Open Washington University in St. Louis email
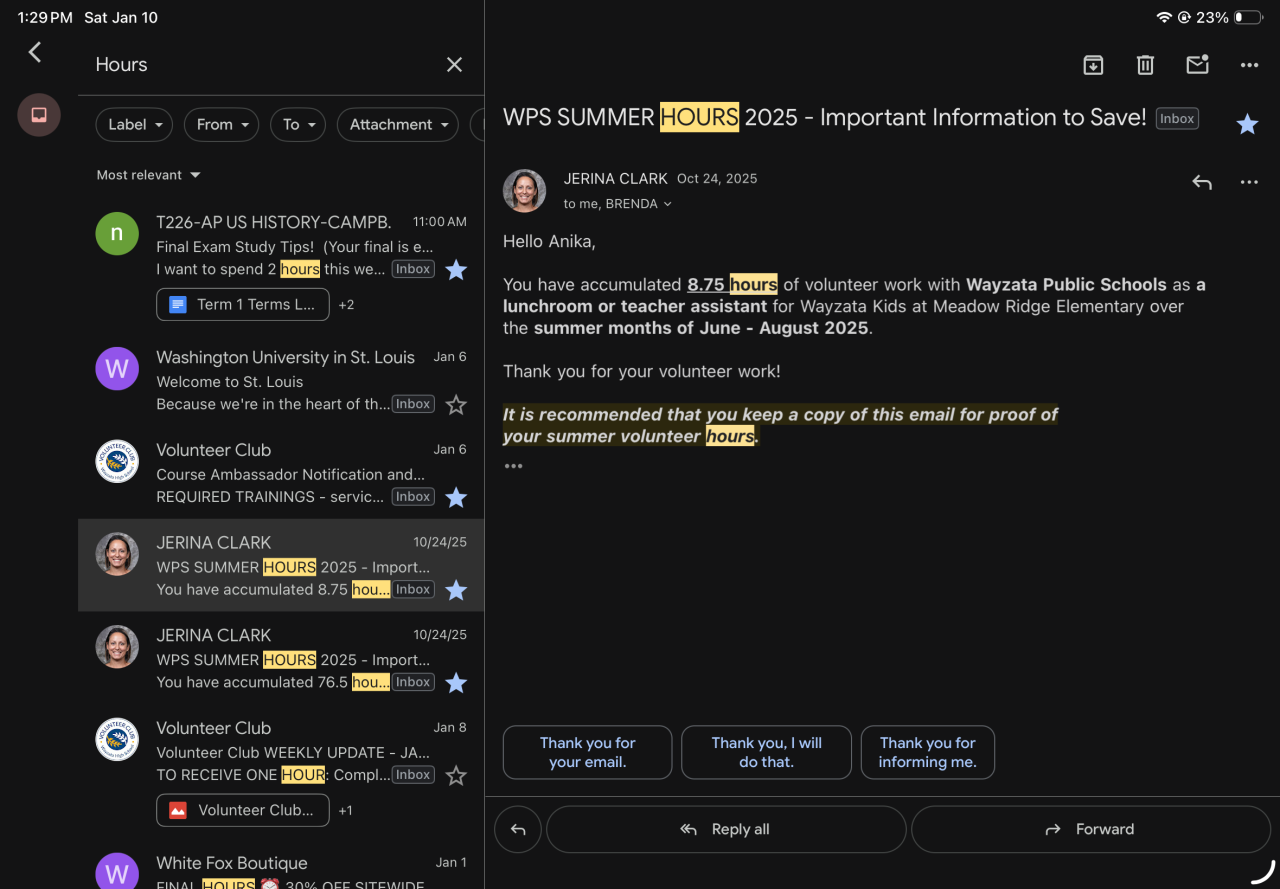 281,381
